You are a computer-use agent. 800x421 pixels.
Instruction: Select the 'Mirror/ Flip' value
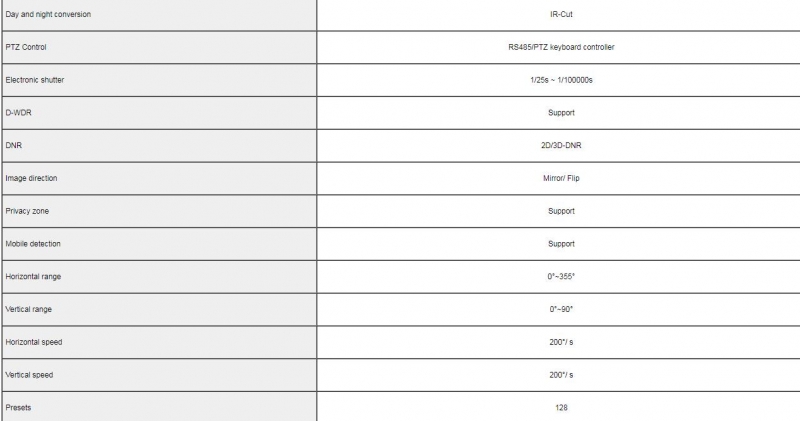click(561, 178)
